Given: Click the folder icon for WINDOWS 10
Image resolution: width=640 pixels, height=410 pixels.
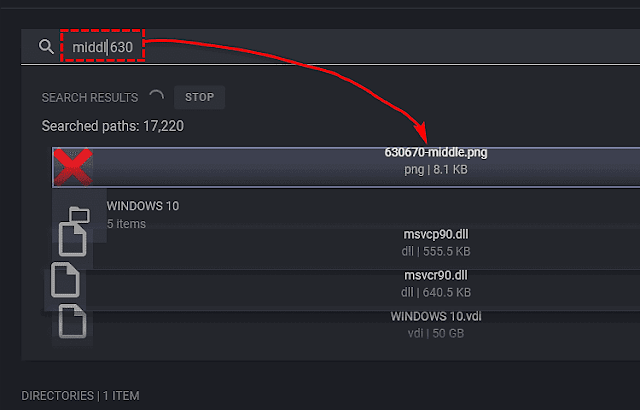Looking at the screenshot, I should 76,214.
